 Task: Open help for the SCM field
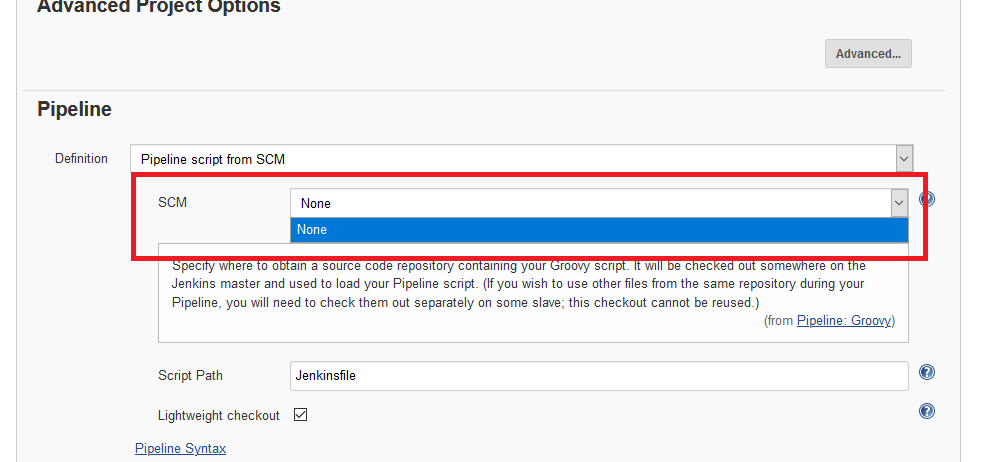click(x=927, y=200)
